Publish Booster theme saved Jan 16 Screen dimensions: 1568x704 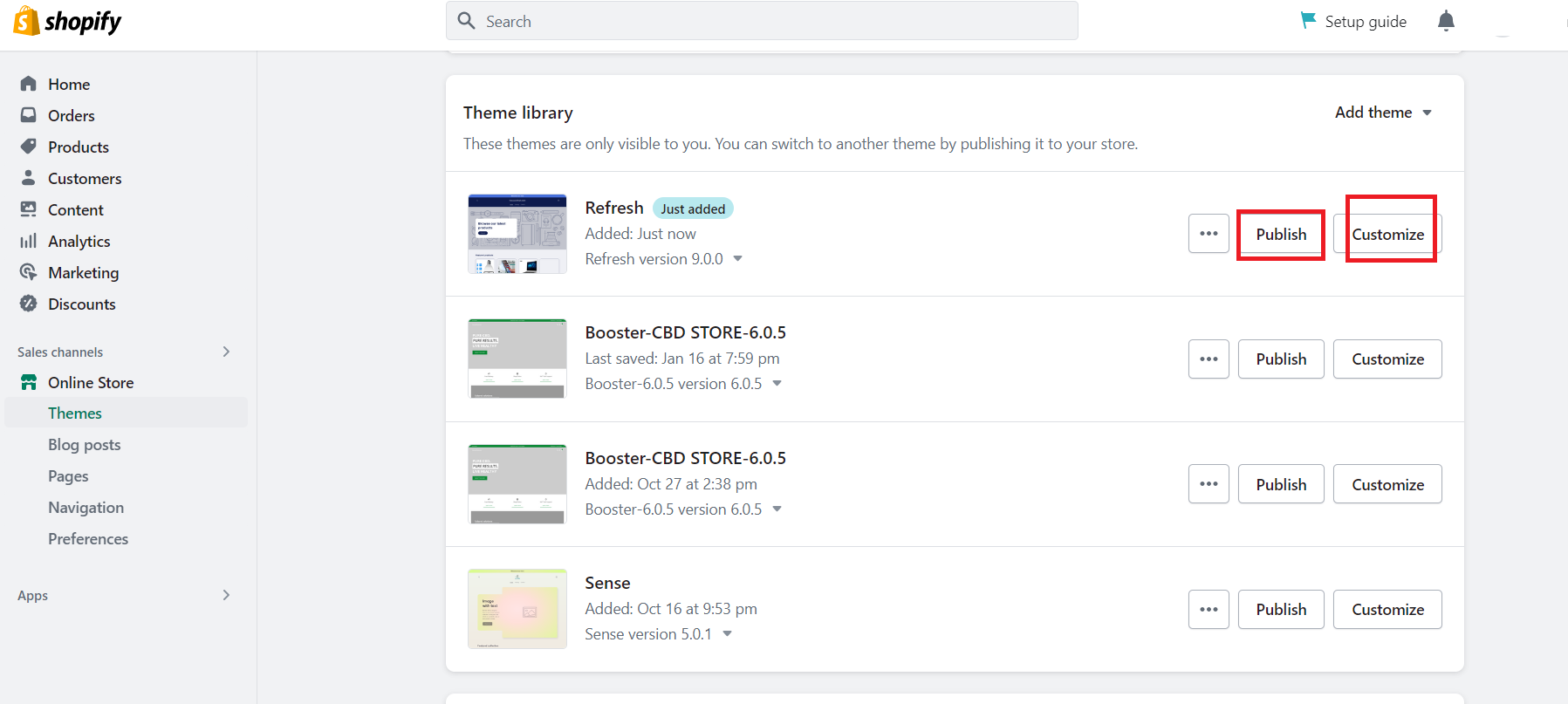point(1281,359)
